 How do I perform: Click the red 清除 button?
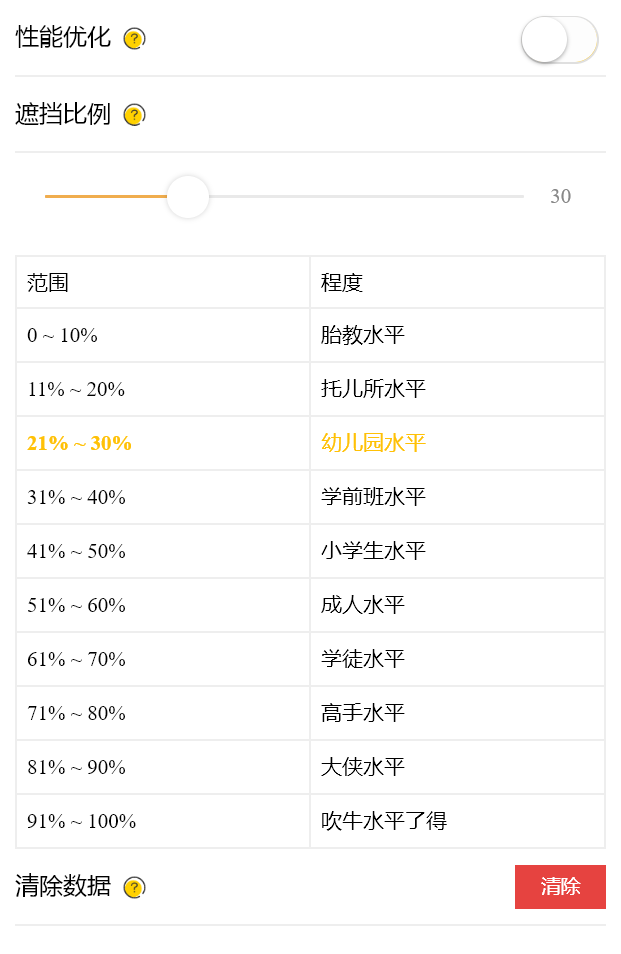[x=560, y=886]
